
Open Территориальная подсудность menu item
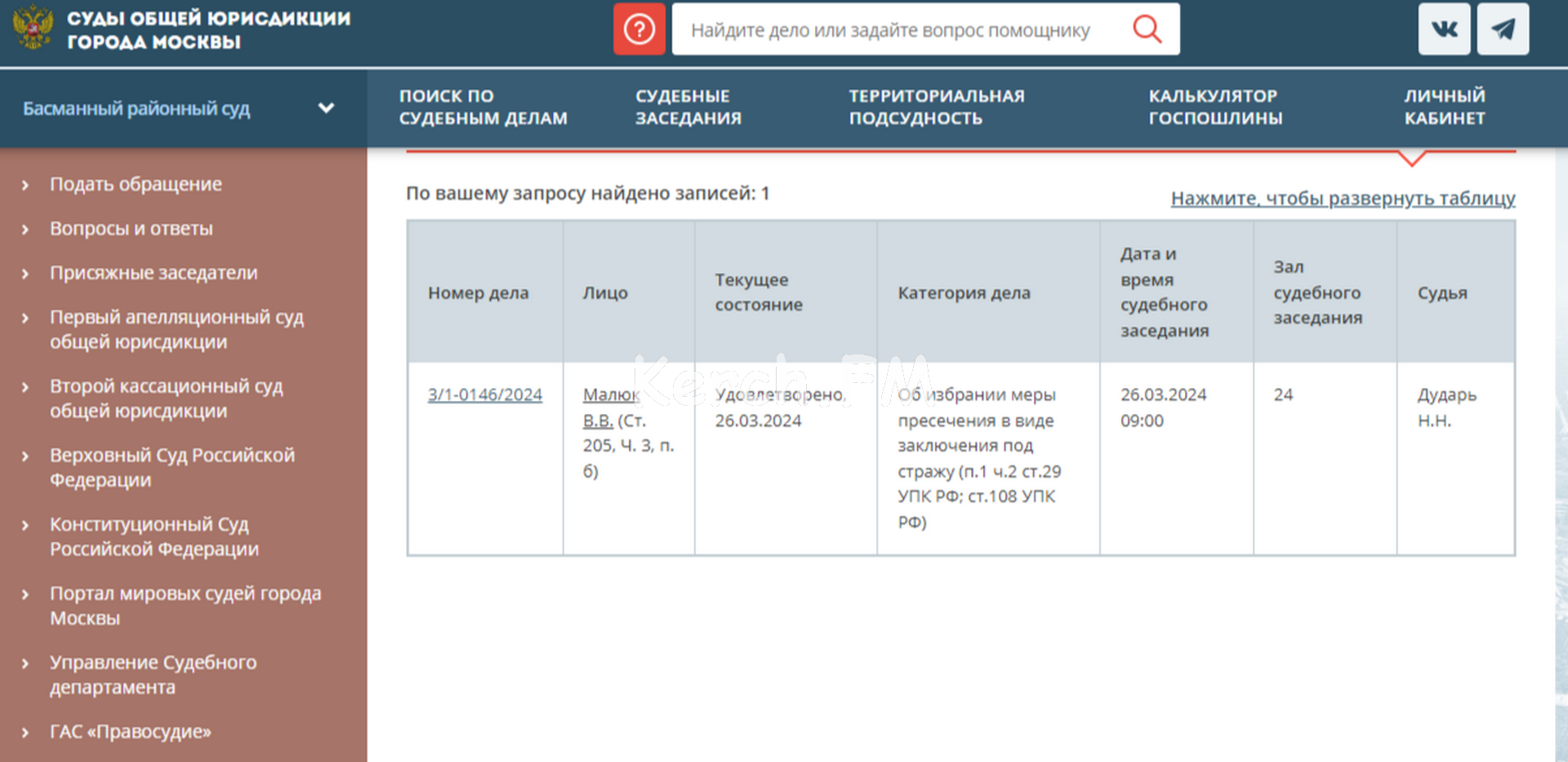pyautogui.click(x=936, y=107)
